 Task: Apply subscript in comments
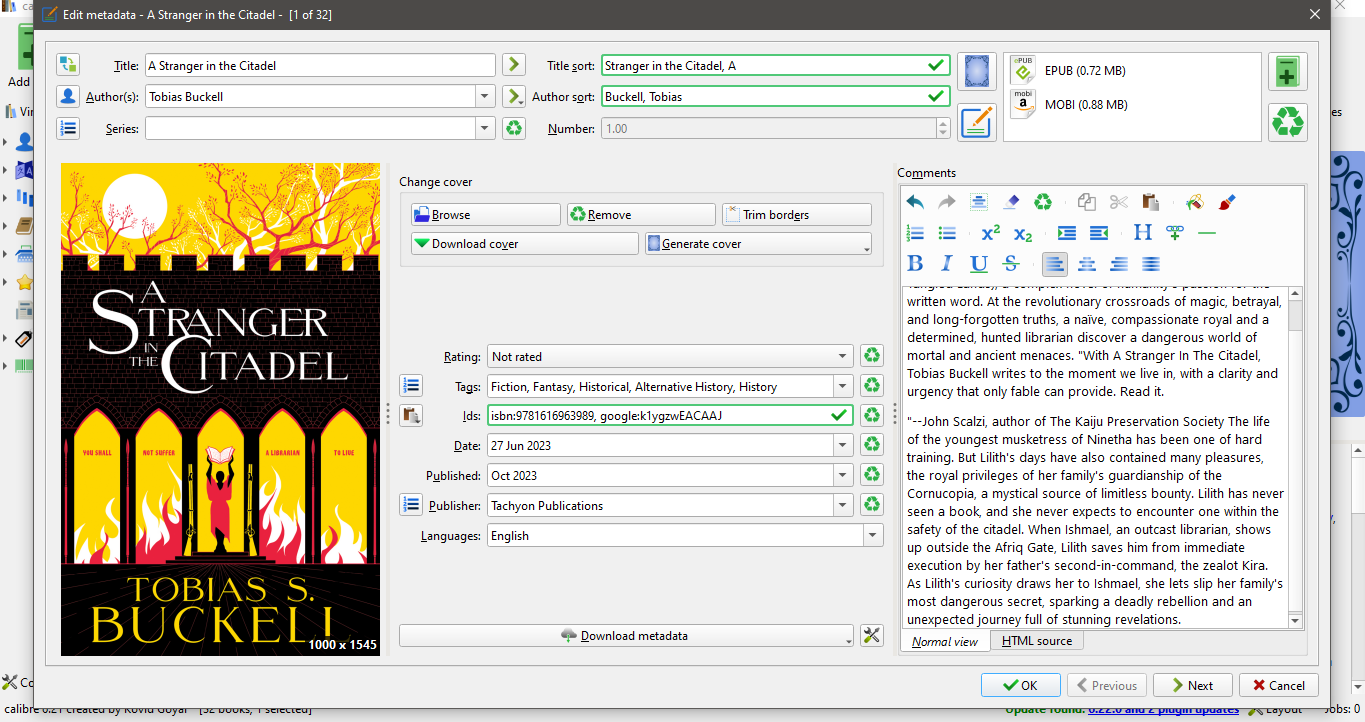coord(1023,233)
